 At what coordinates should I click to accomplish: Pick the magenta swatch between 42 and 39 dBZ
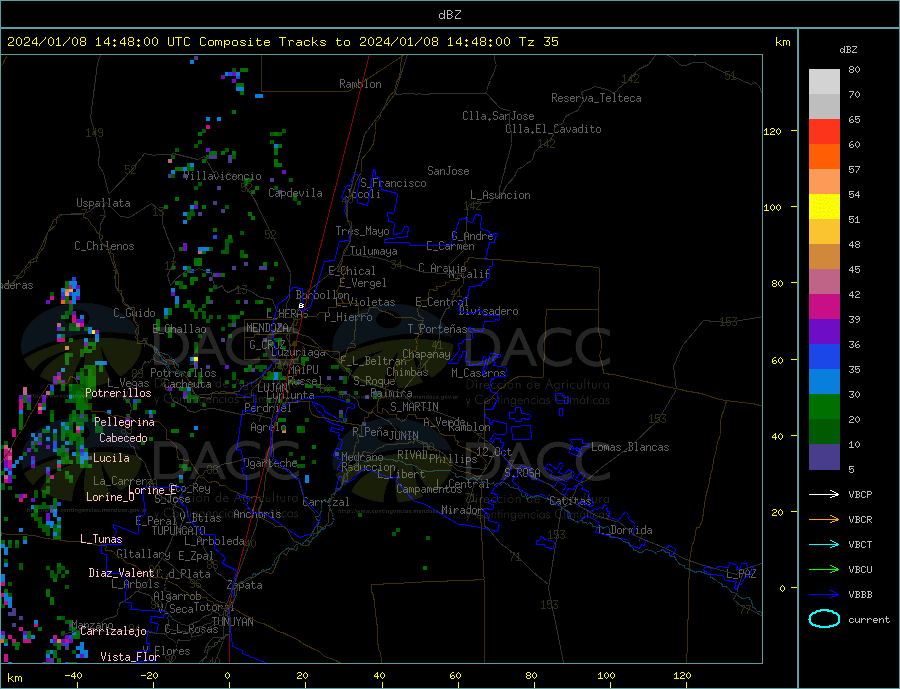(824, 307)
